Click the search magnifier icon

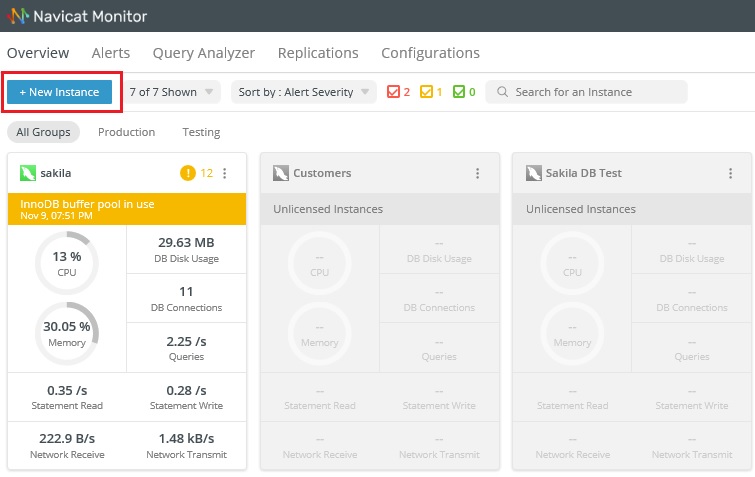click(x=502, y=91)
